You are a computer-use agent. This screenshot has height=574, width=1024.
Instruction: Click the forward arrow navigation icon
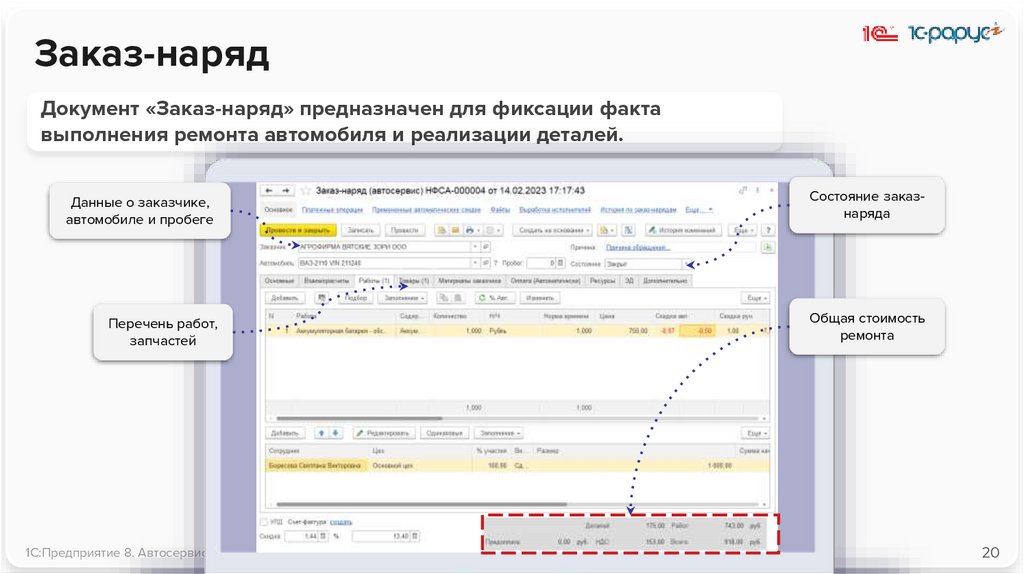pos(285,191)
